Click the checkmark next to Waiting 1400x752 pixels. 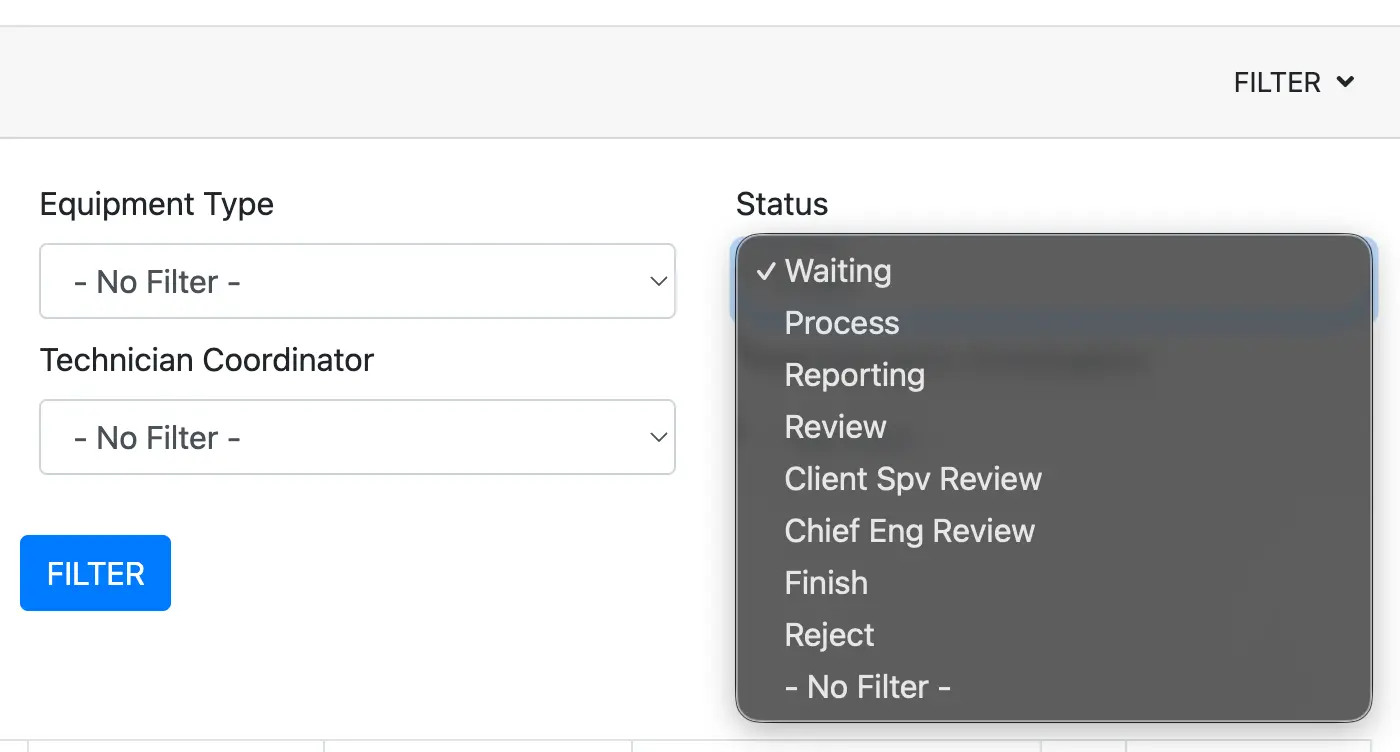point(766,271)
